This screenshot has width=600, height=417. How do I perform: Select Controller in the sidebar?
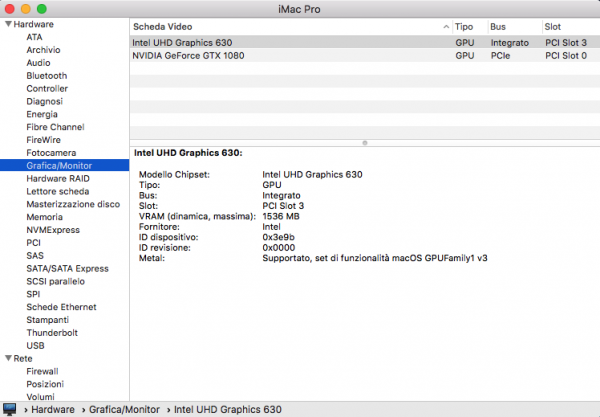47,88
